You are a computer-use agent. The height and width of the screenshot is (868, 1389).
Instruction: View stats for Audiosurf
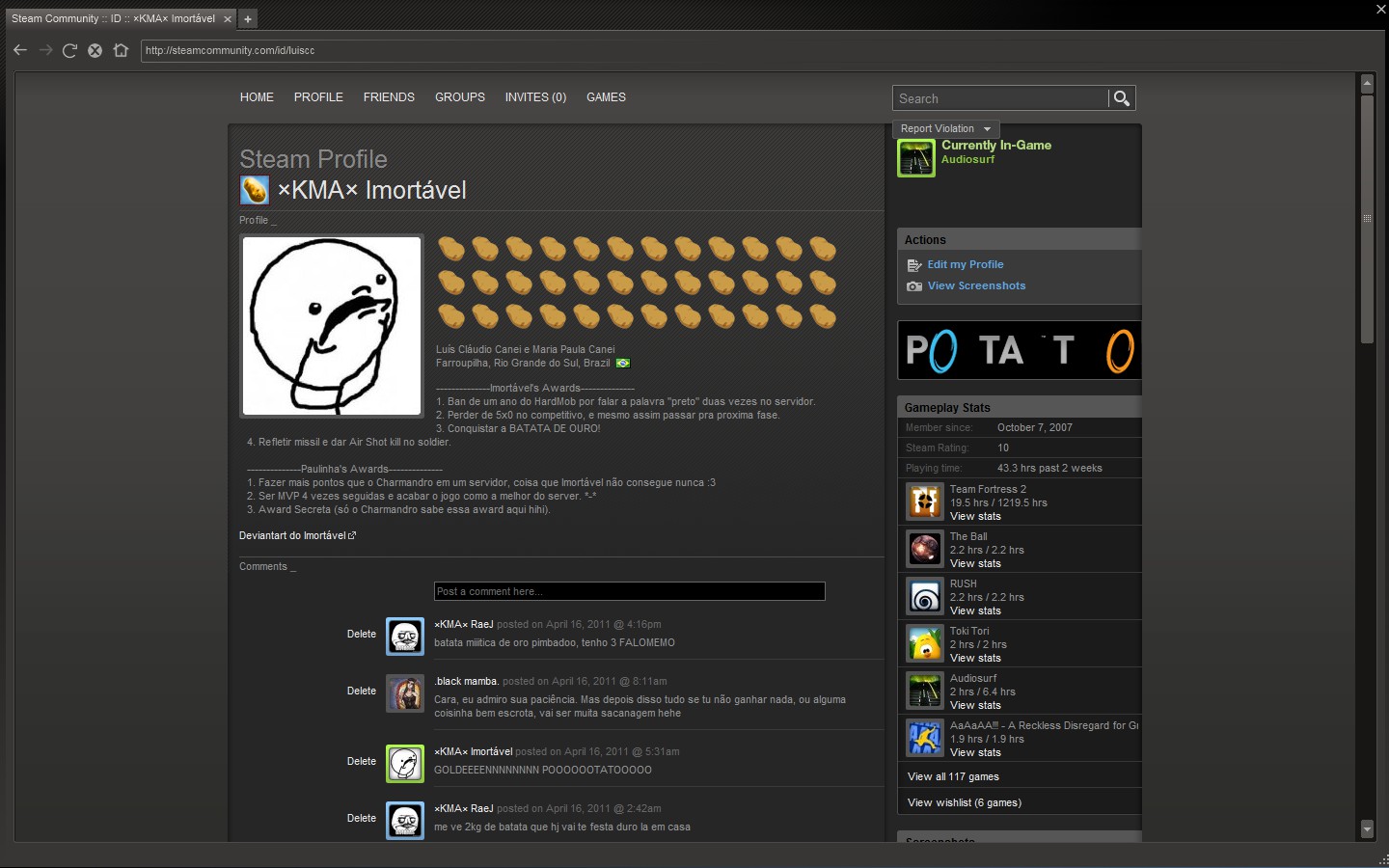click(x=975, y=705)
